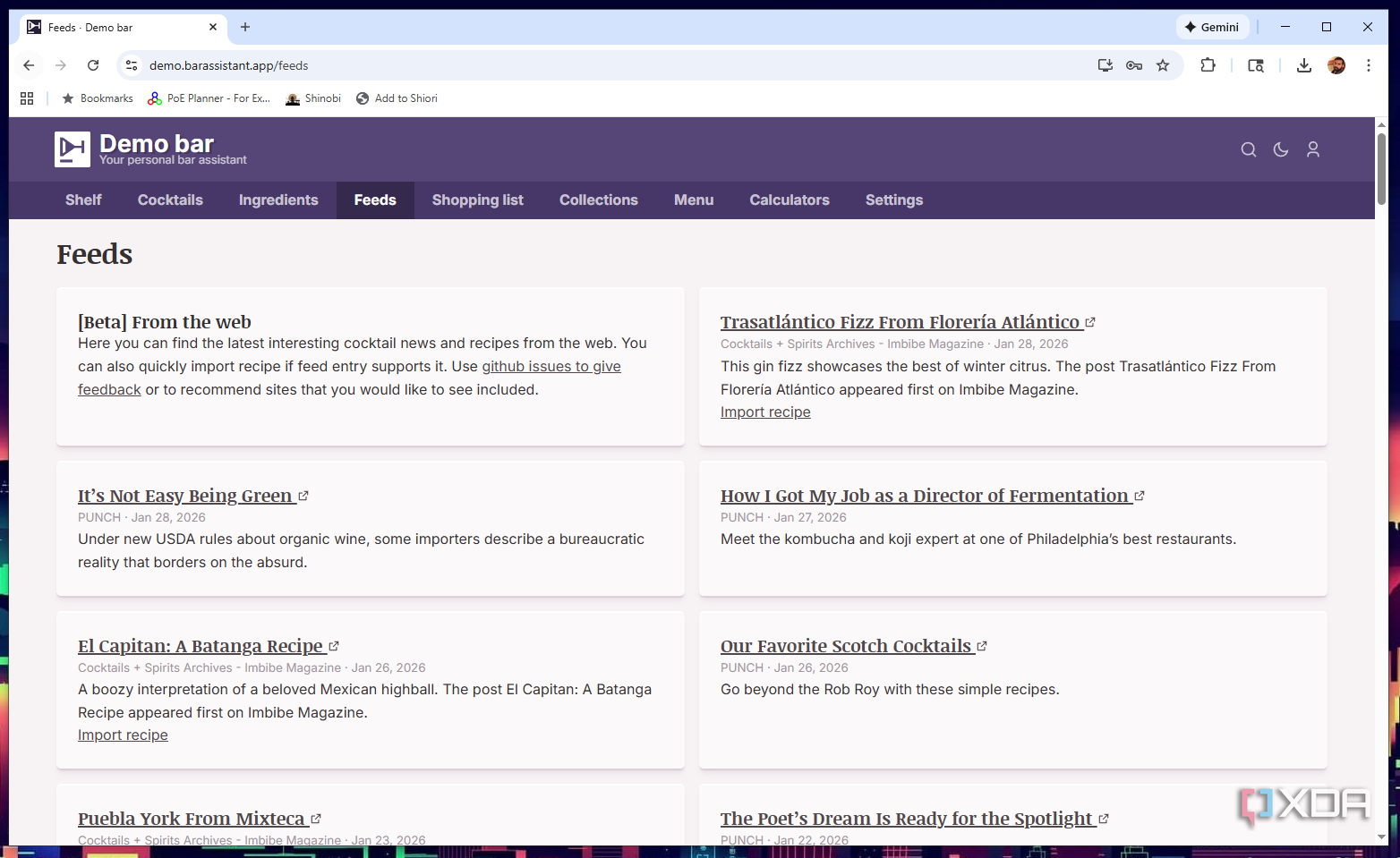Open Chrome downloads icon
Viewport: 1400px width, 858px height.
point(1304,65)
